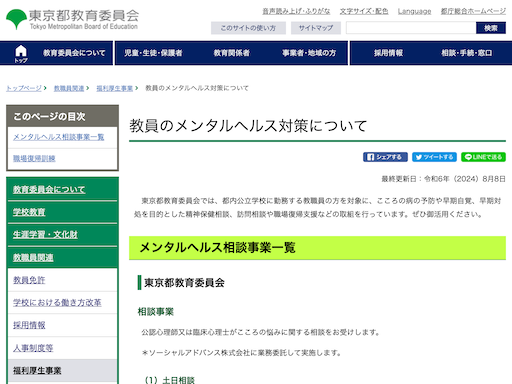Open 教育委員会について in the navigation bar
The width and height of the screenshot is (512, 384).
(74, 53)
